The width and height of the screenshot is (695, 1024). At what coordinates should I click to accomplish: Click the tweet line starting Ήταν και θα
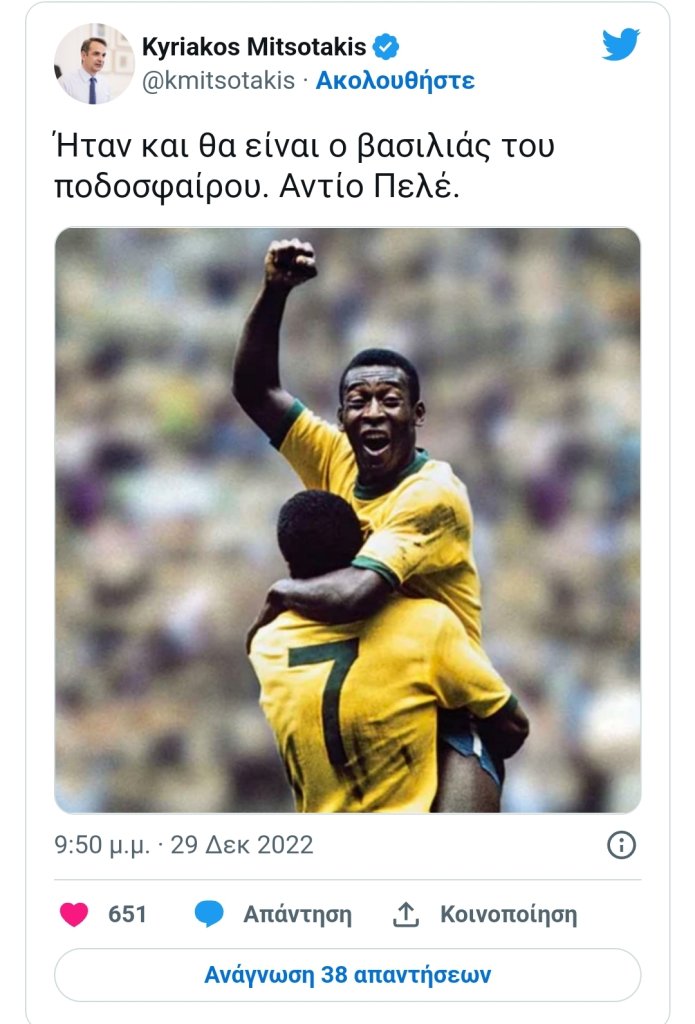pos(304,146)
